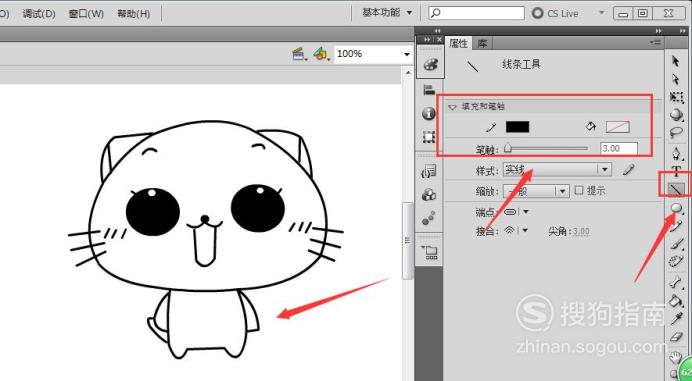Select the Eyedropper tool
The width and height of the screenshot is (692, 381).
coord(676,319)
